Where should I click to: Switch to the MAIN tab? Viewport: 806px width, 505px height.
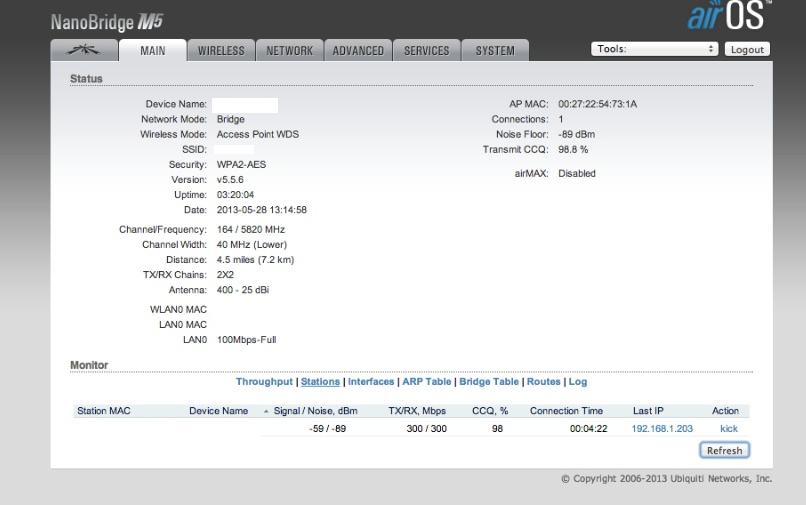(x=152, y=51)
